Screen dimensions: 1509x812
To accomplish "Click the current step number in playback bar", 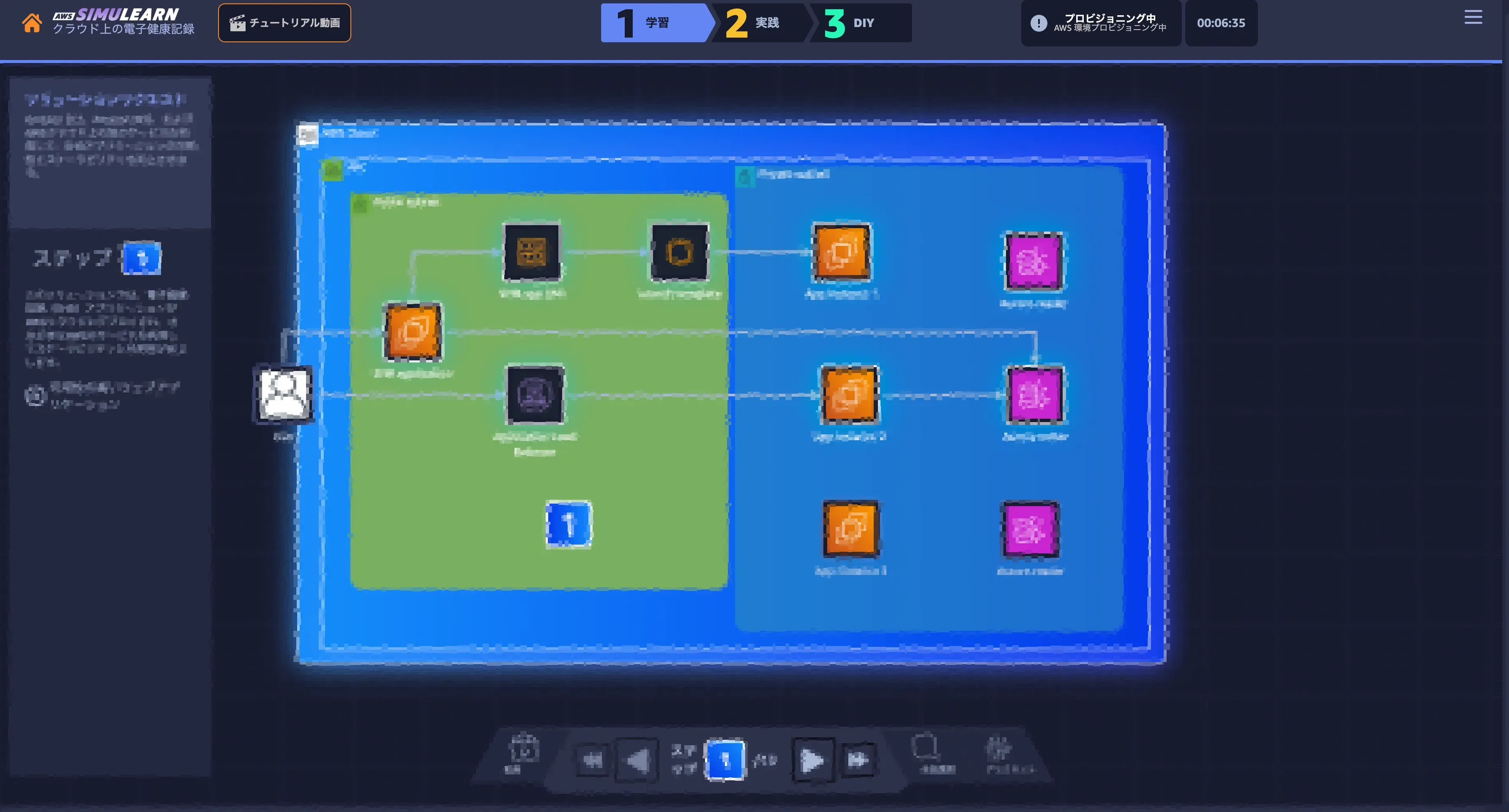I will (x=724, y=760).
